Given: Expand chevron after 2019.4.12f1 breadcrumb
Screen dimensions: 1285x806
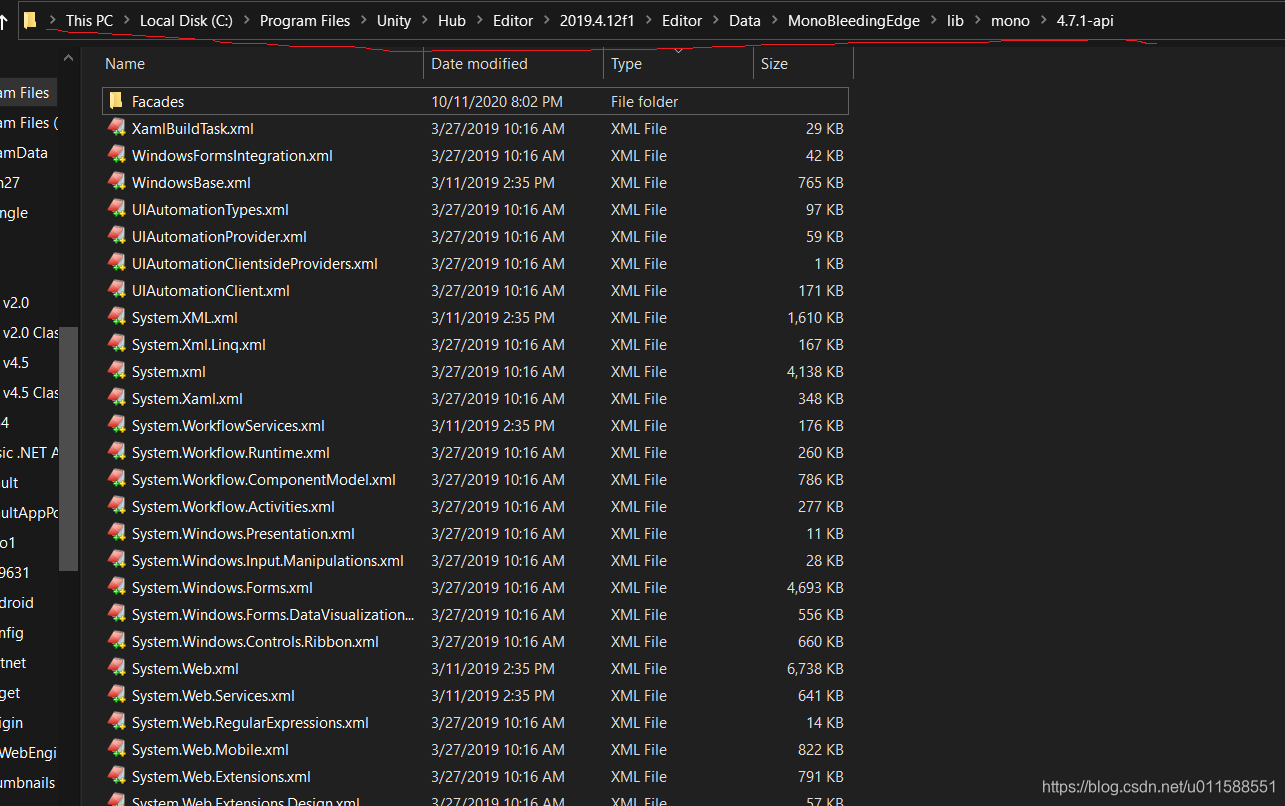Looking at the screenshot, I should (648, 21).
